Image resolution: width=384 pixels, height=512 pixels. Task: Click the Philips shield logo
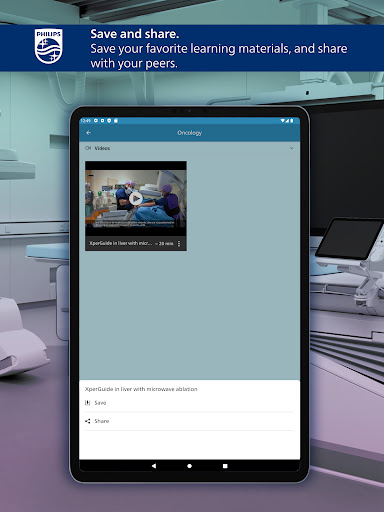coord(49,46)
